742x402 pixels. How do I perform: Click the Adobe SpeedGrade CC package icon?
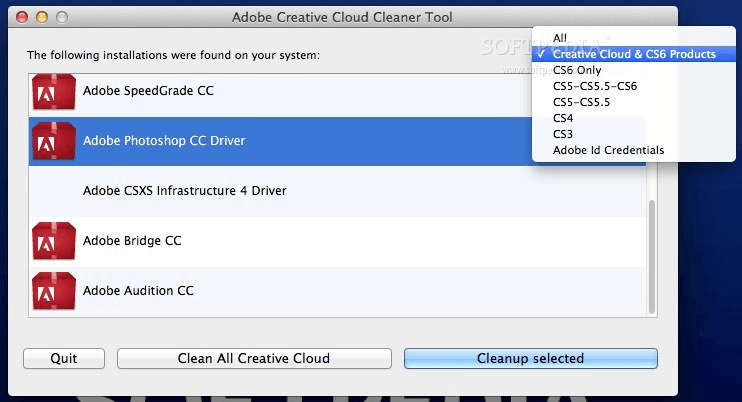pyautogui.click(x=54, y=91)
